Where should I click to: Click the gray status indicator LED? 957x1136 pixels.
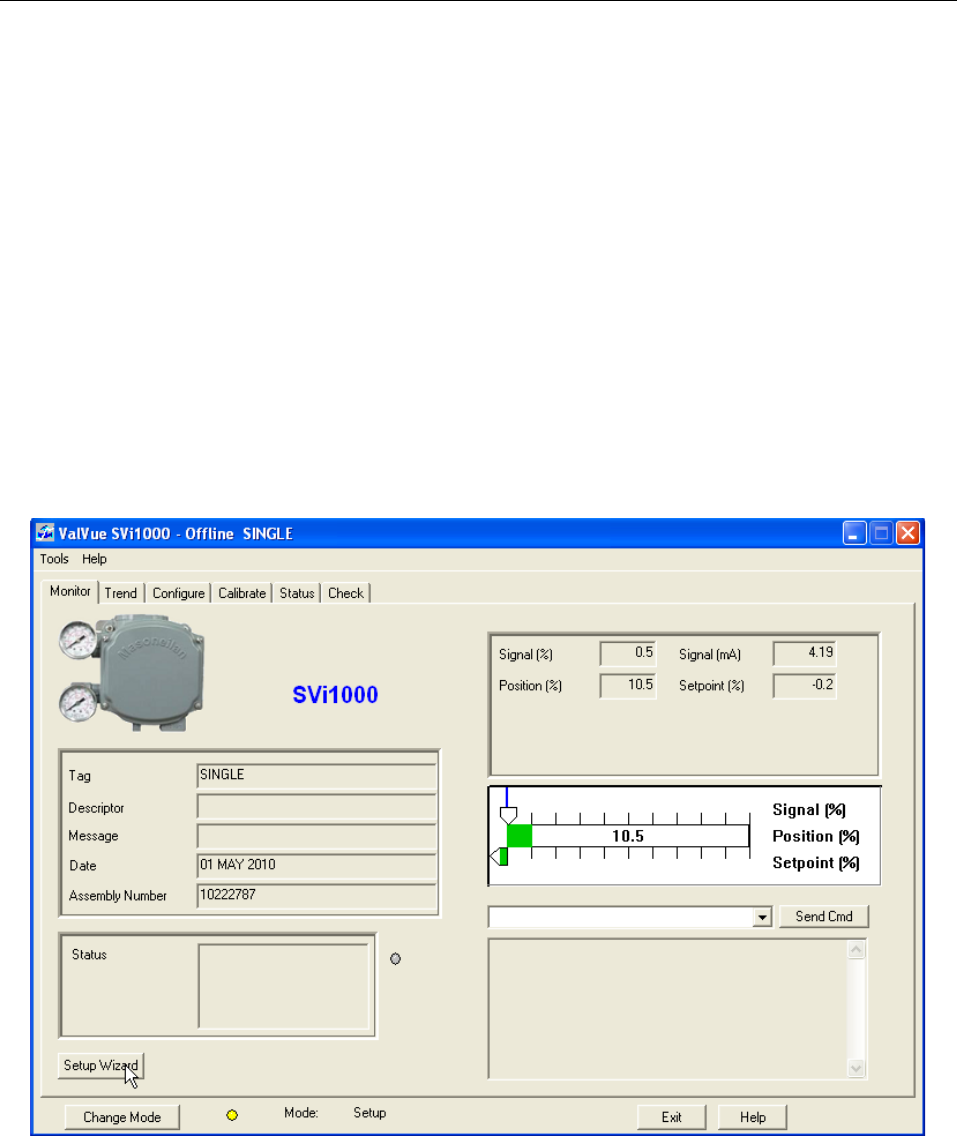396,958
